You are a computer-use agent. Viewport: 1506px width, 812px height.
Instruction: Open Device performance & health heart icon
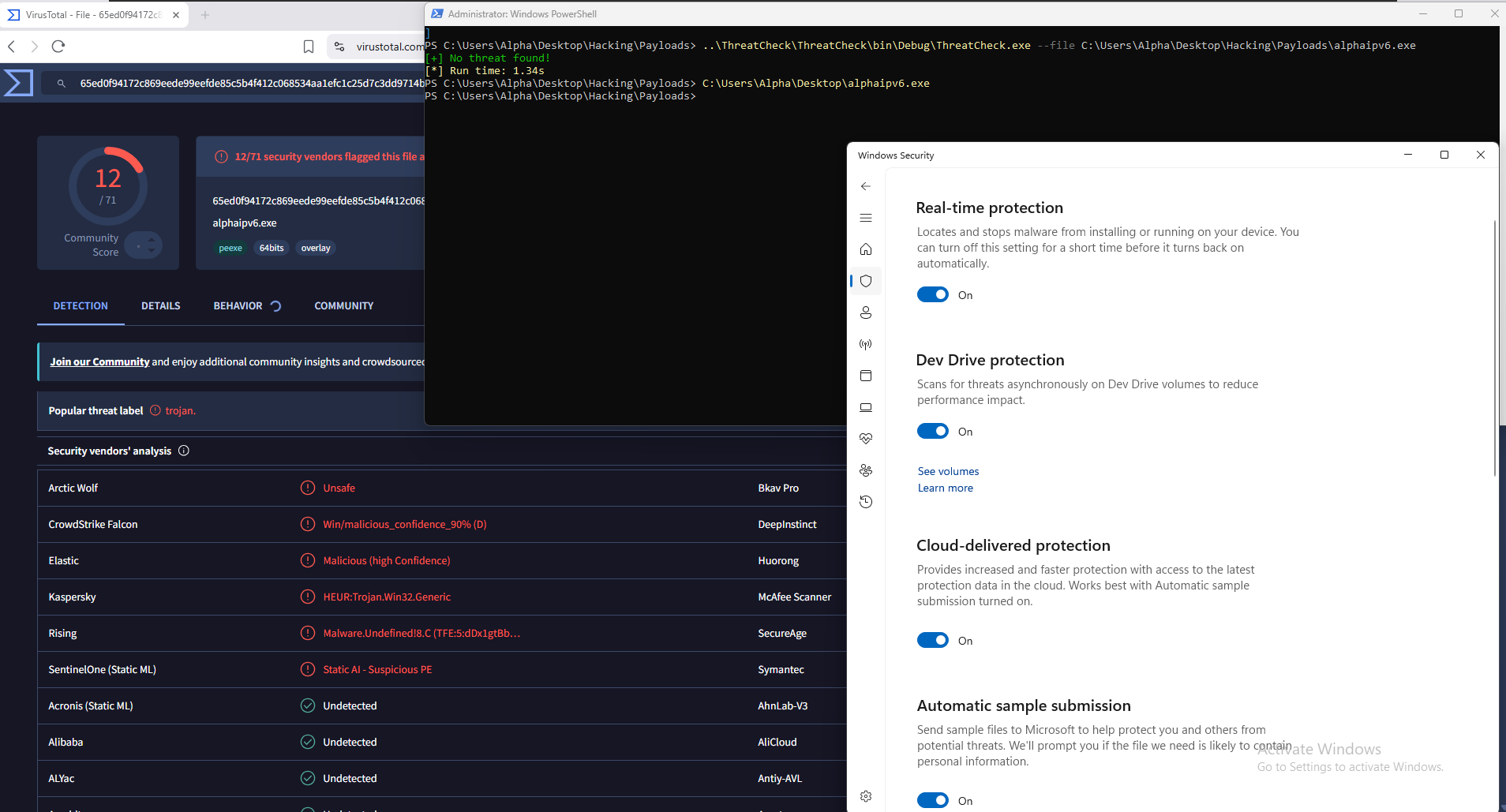point(866,439)
